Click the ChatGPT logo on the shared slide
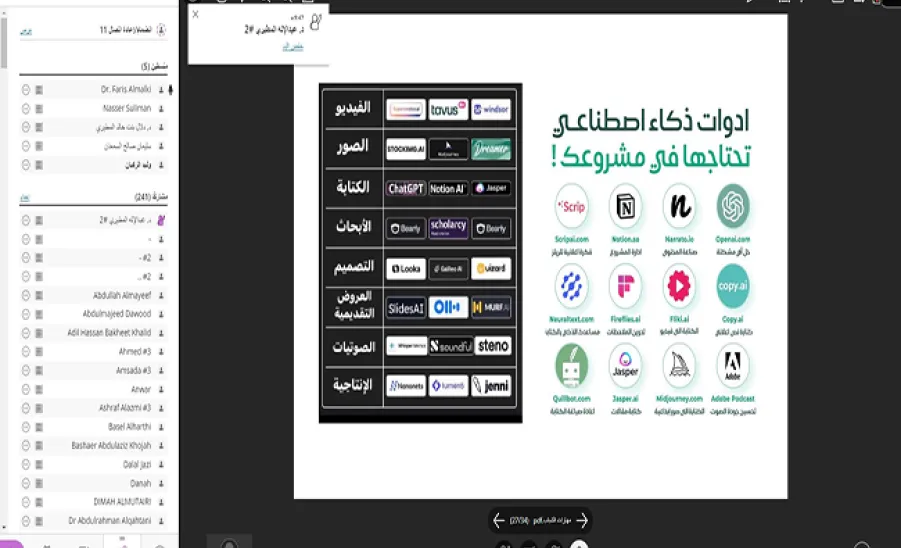This screenshot has width=901, height=548. point(406,188)
